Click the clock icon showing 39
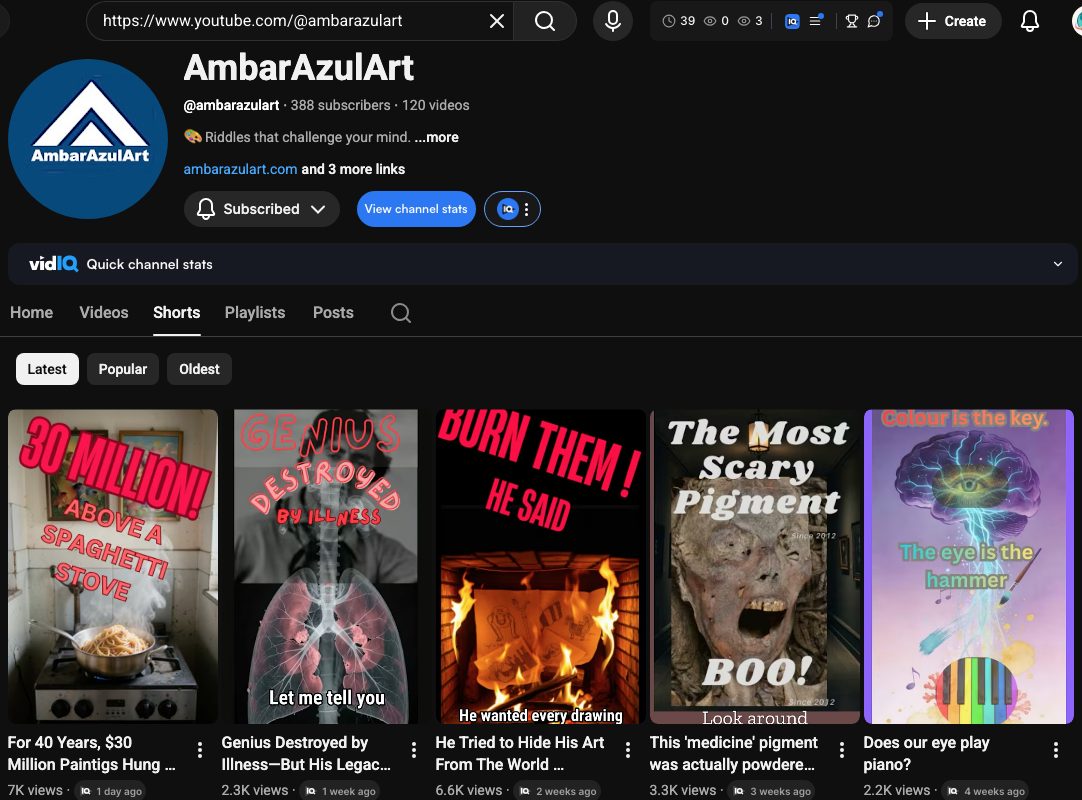Screen dimensions: 1082x800 (x=669, y=21)
